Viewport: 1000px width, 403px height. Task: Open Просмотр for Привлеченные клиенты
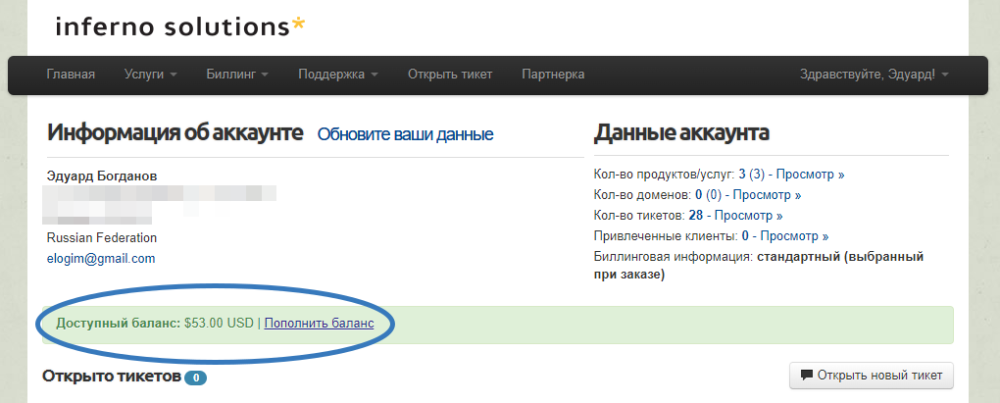[x=794, y=236]
